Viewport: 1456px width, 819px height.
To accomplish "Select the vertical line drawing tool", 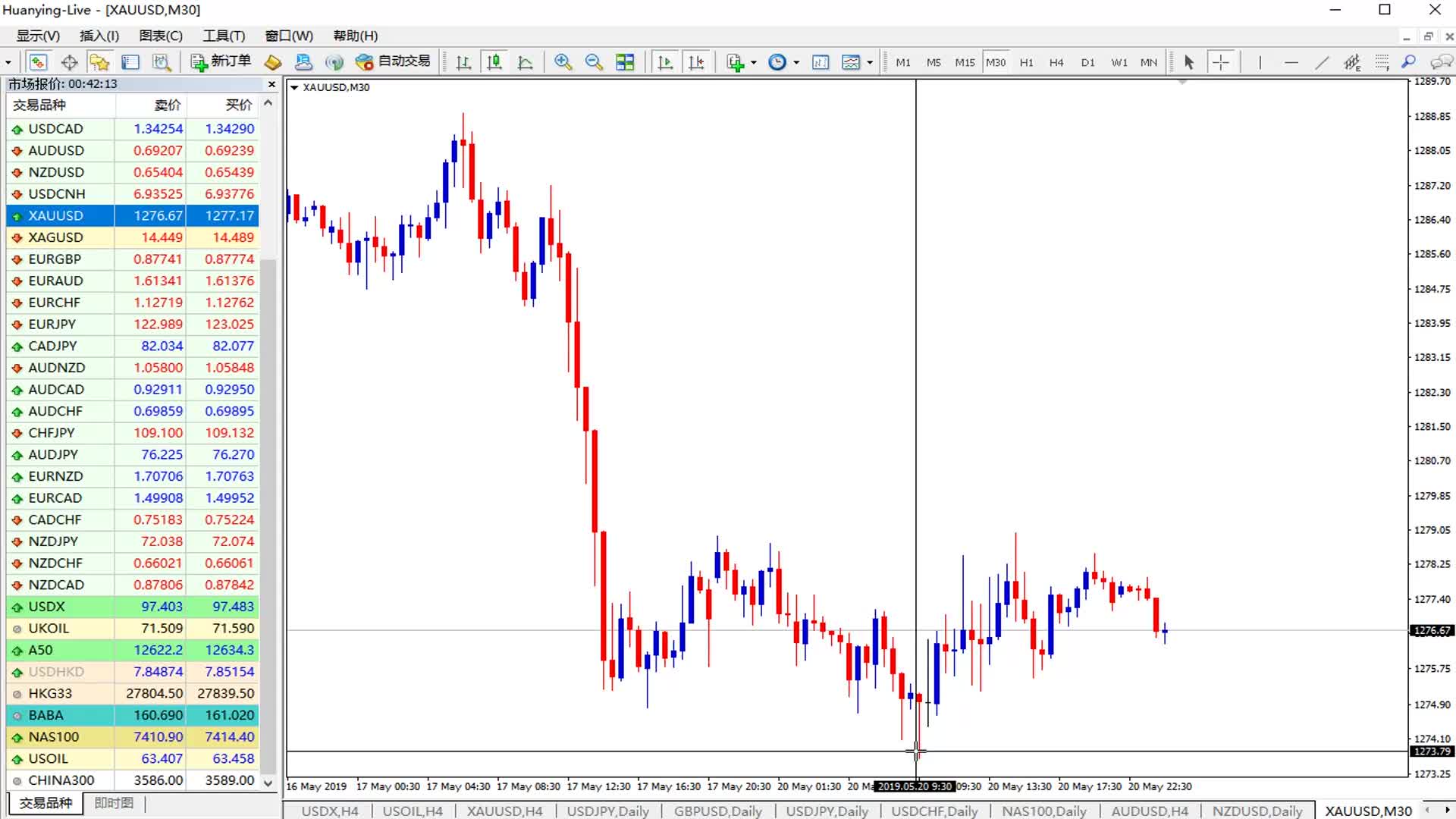I will [x=1260, y=62].
